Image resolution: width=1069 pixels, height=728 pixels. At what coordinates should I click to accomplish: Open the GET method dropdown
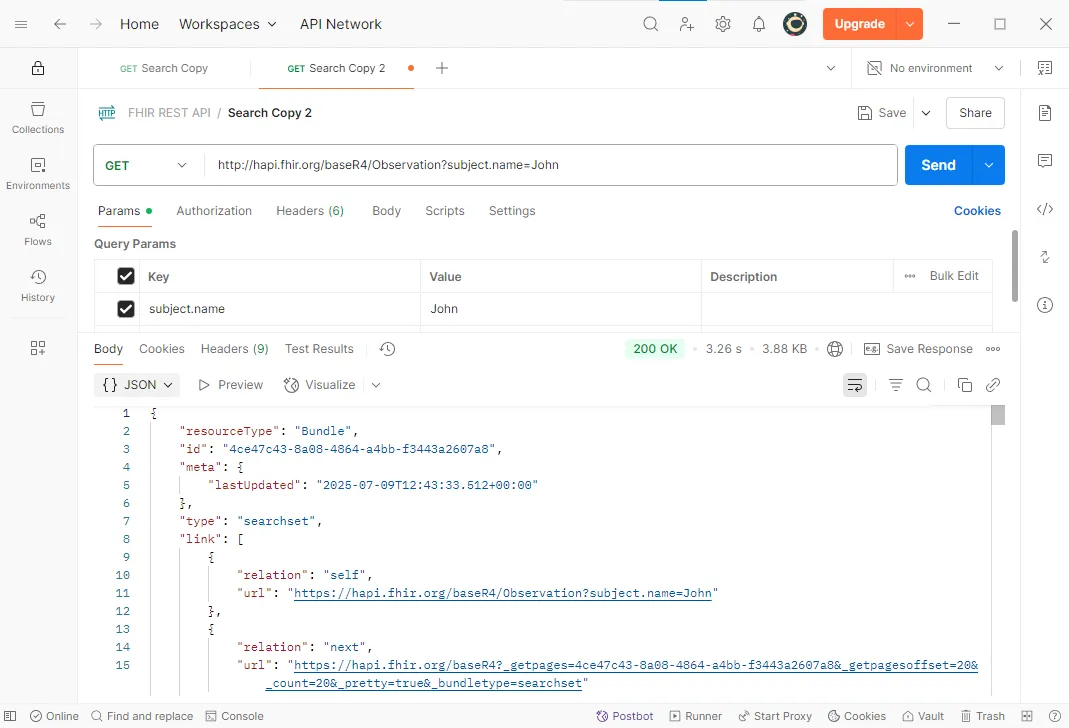(x=146, y=166)
